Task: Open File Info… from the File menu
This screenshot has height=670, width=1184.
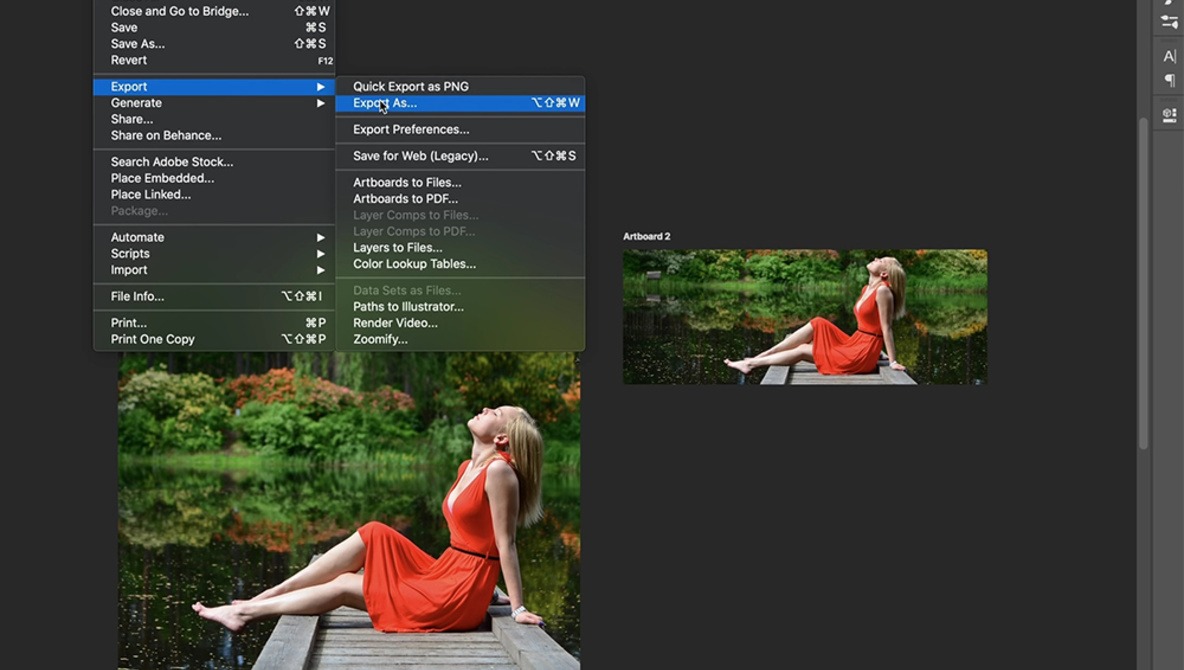Action: click(x=137, y=297)
